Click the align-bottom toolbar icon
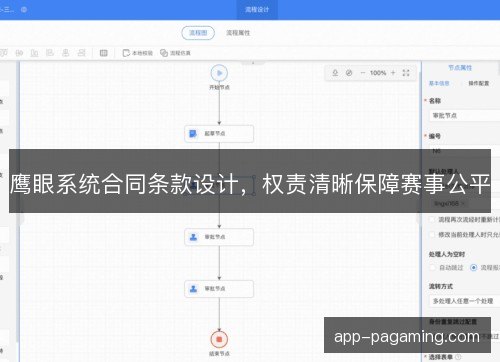Image resolution: width=500 pixels, height=362 pixels. (x=34, y=53)
